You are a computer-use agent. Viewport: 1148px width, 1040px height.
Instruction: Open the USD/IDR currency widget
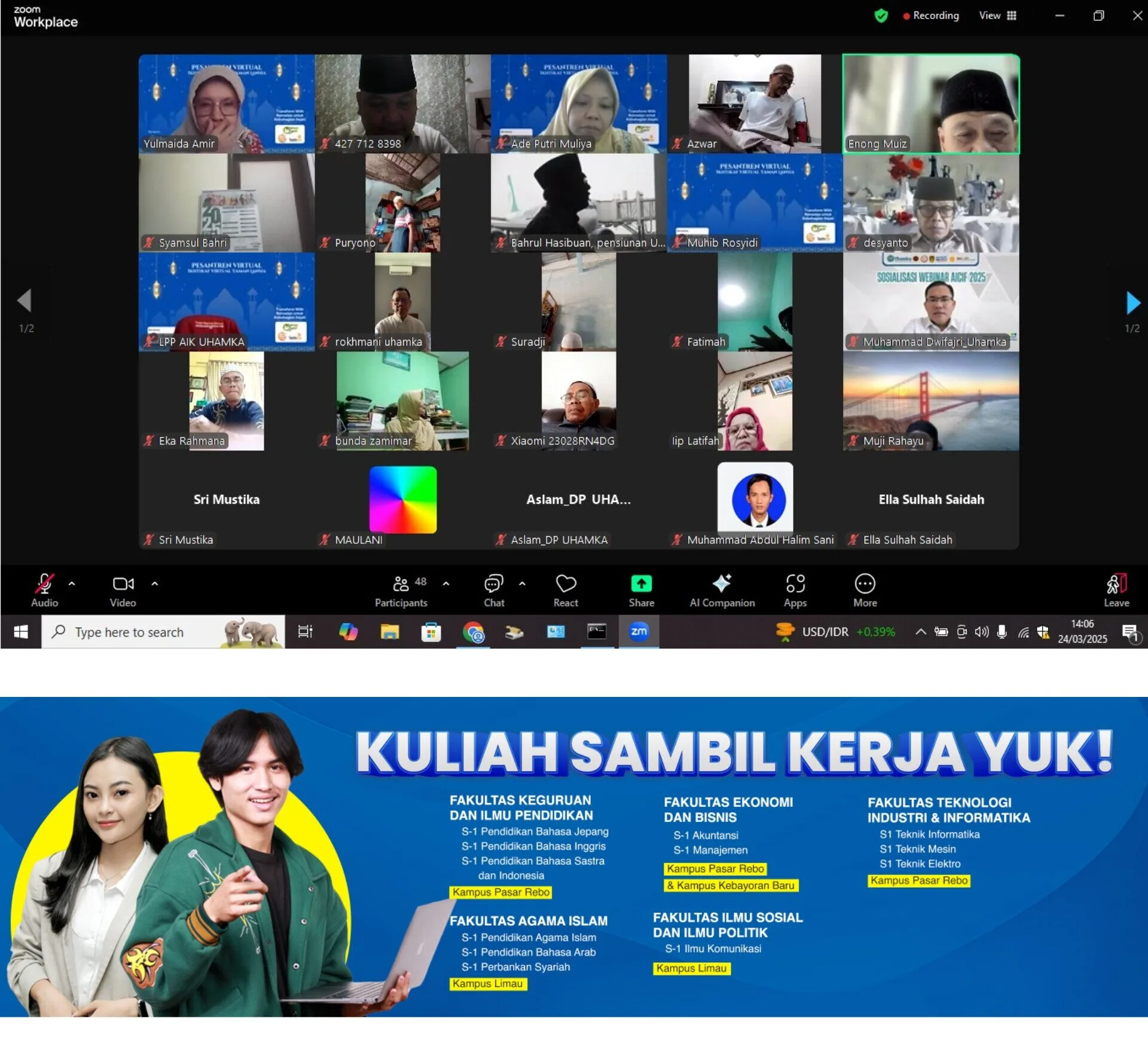pos(836,632)
